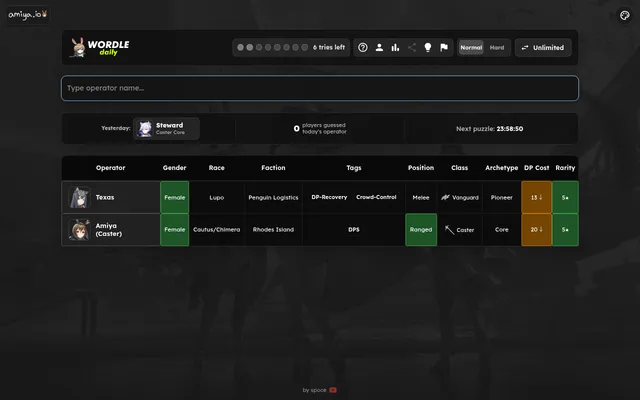The height and width of the screenshot is (400, 640).
Task: Click Female cell in Texas row
Action: click(x=174, y=197)
